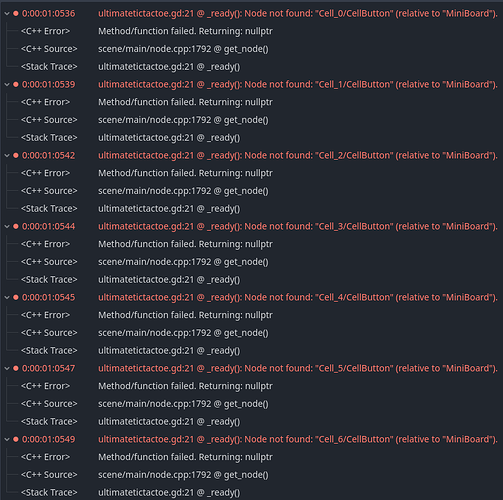Open the Stack Trace under the 0:00:01:0536 error
The width and height of the screenshot is (503, 500).
click(49, 67)
